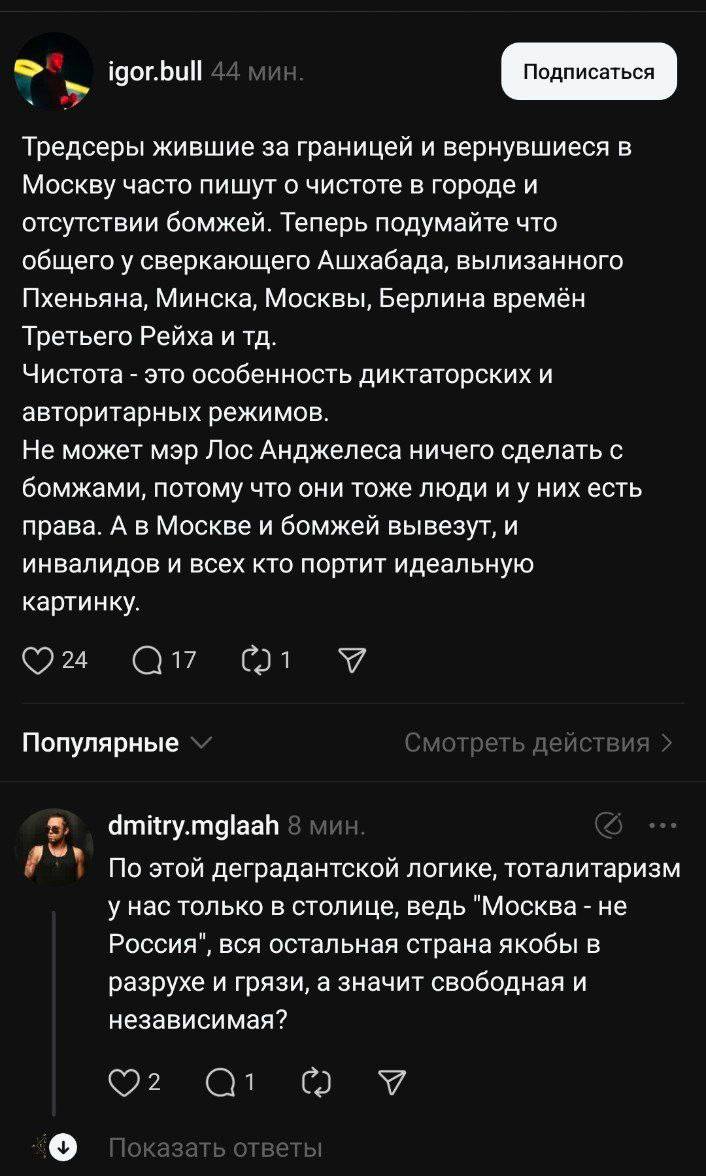Open comments on the igor.bull post

(x=147, y=659)
